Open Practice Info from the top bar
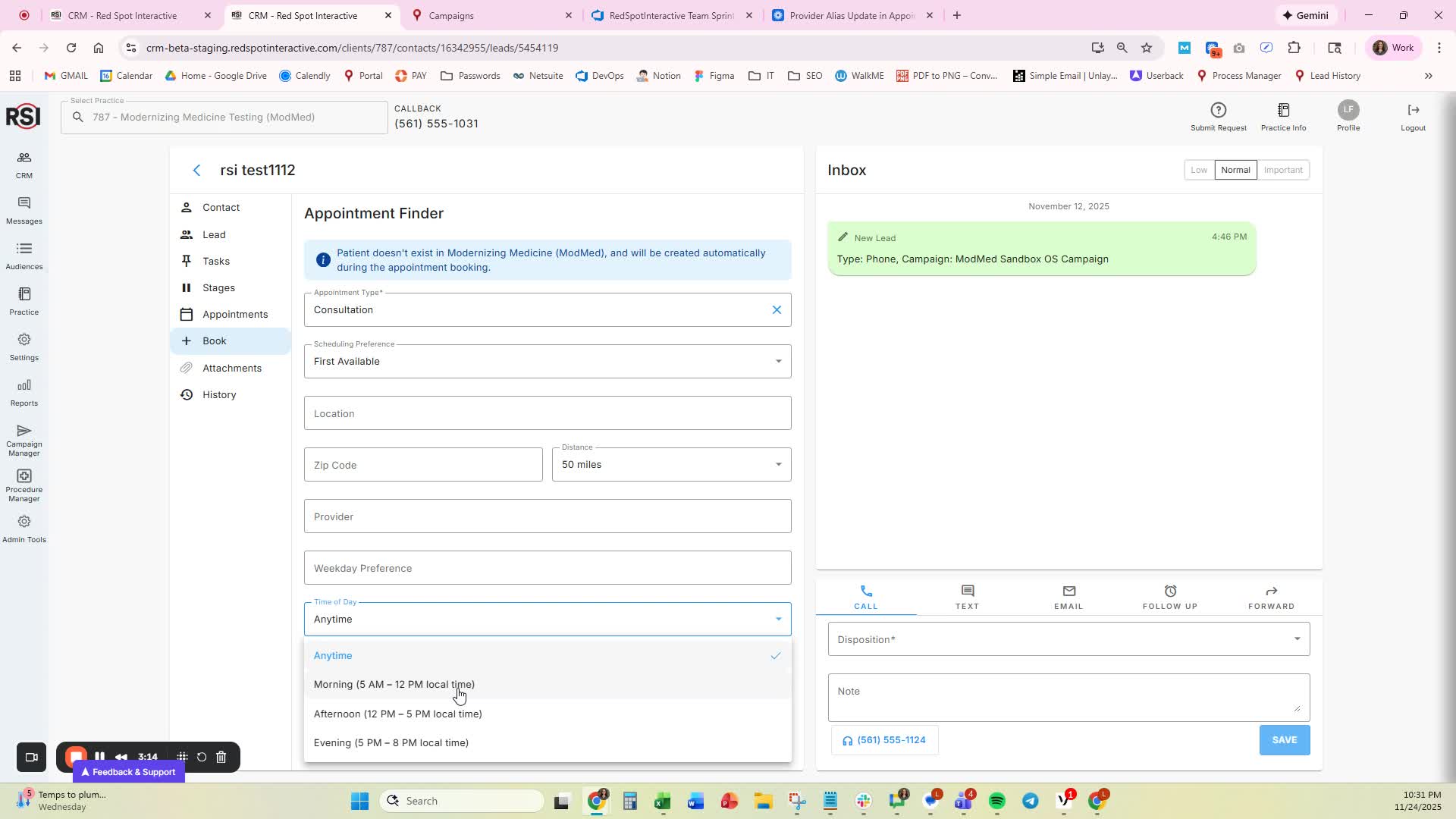The width and height of the screenshot is (1456, 819). (x=1283, y=116)
